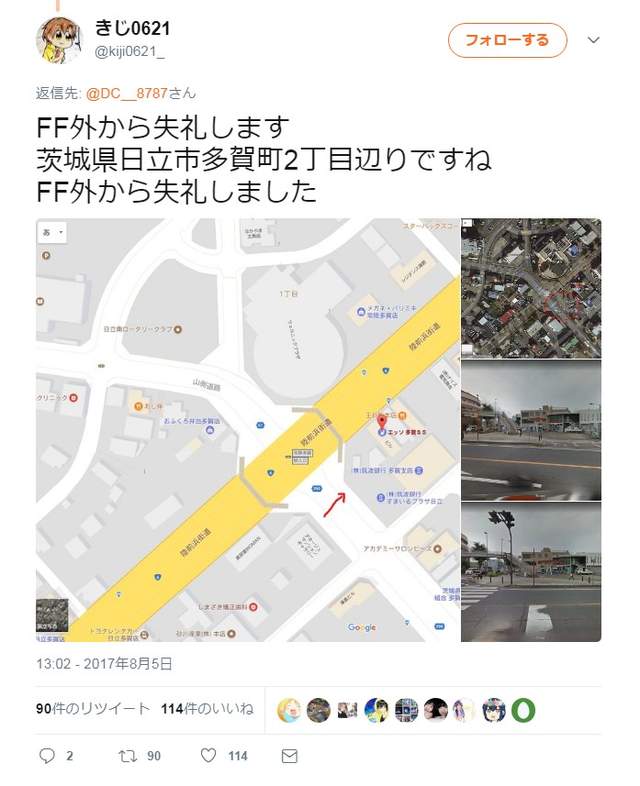Click the tweet timestamp 13:02 - 2017年8月5日

pyautogui.click(x=104, y=664)
